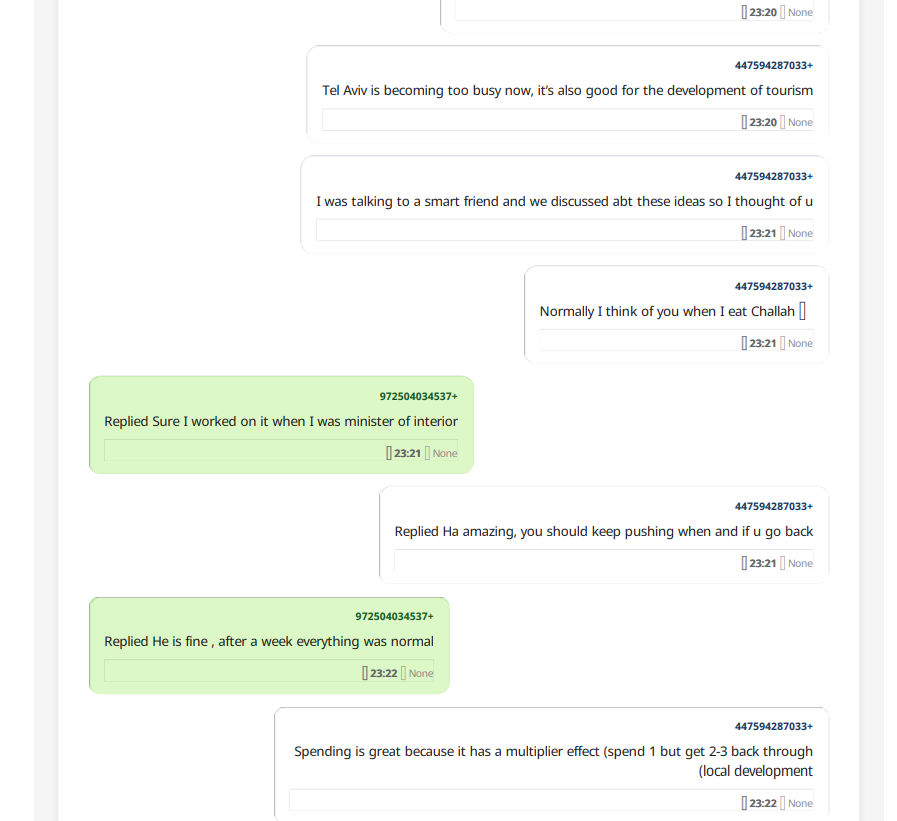
Task: Click the glyph icon before 23:22 in the 'He is fine' message
Action: [365, 673]
